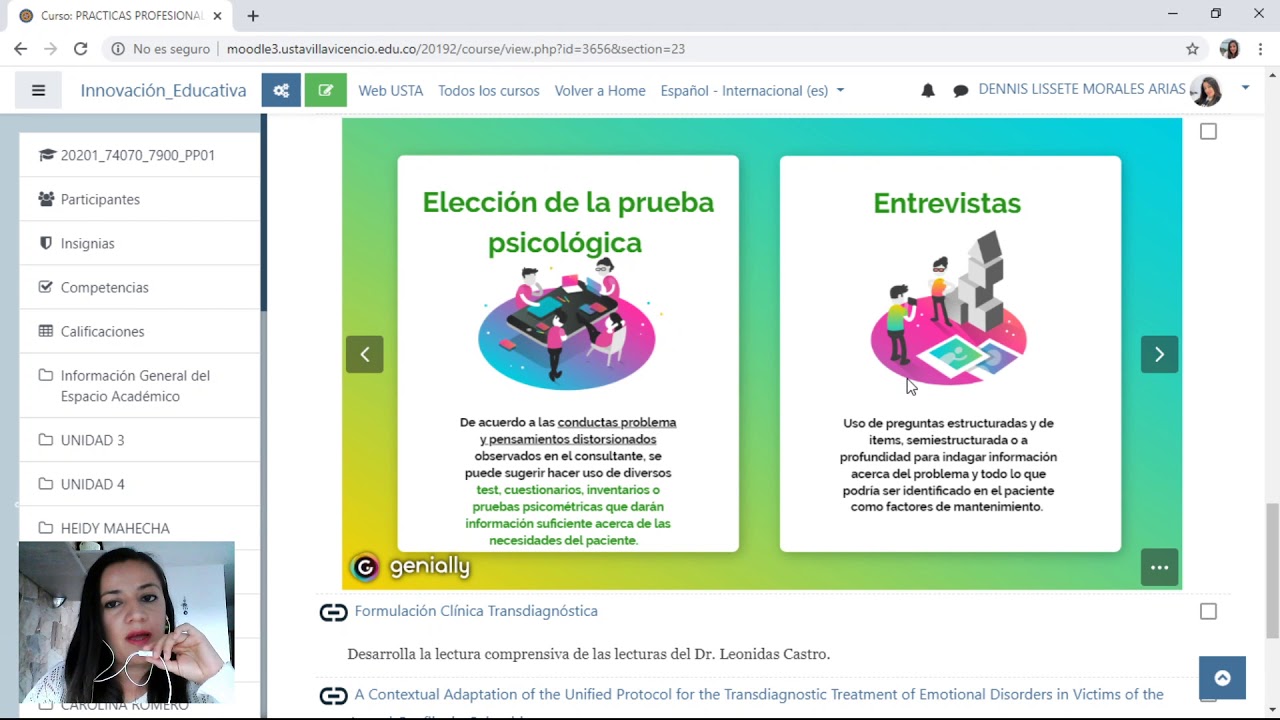Click the webcam video overlay
Viewport: 1280px width, 720px height.
[x=127, y=622]
